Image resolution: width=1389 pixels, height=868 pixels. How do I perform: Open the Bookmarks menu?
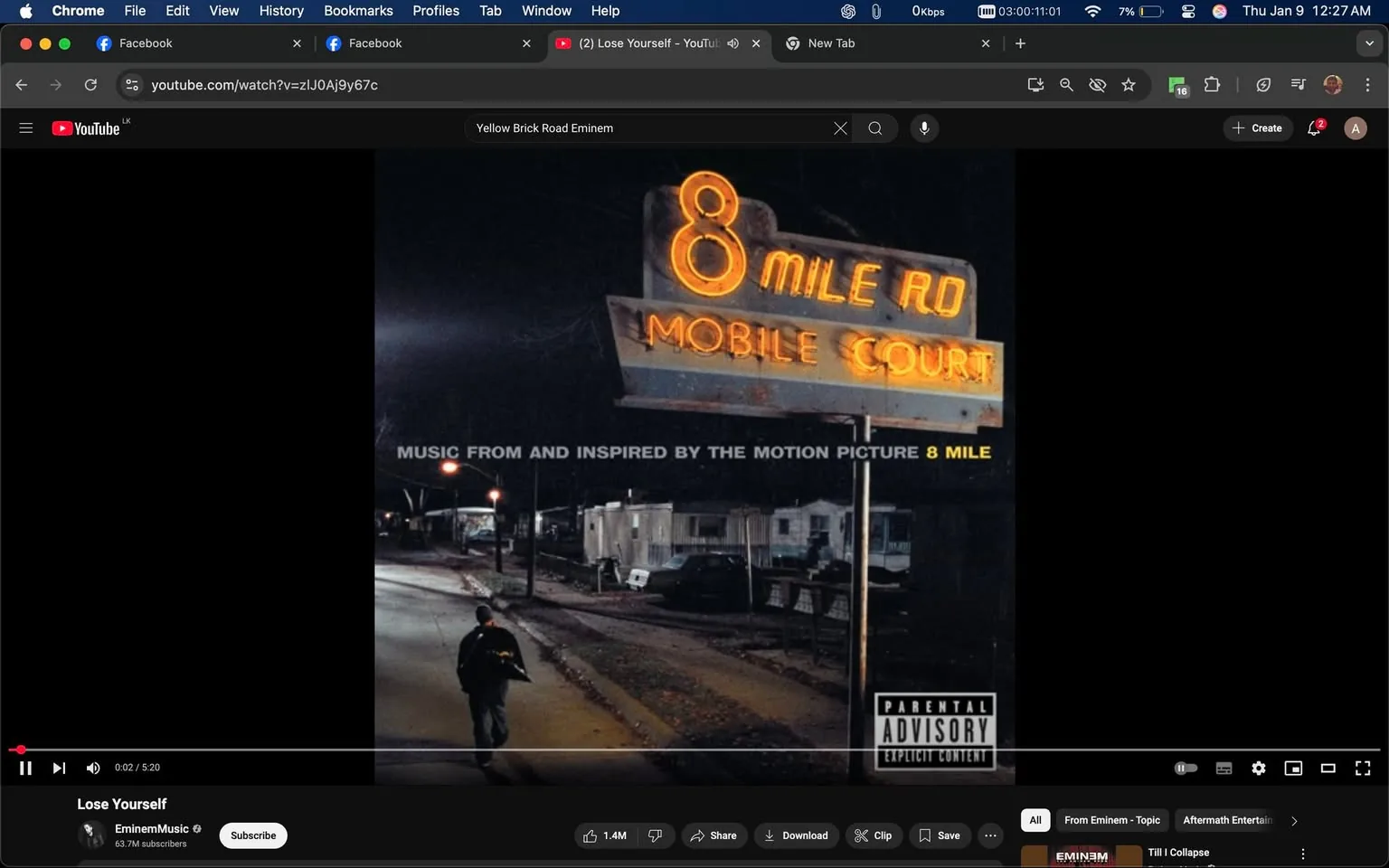coord(357,11)
